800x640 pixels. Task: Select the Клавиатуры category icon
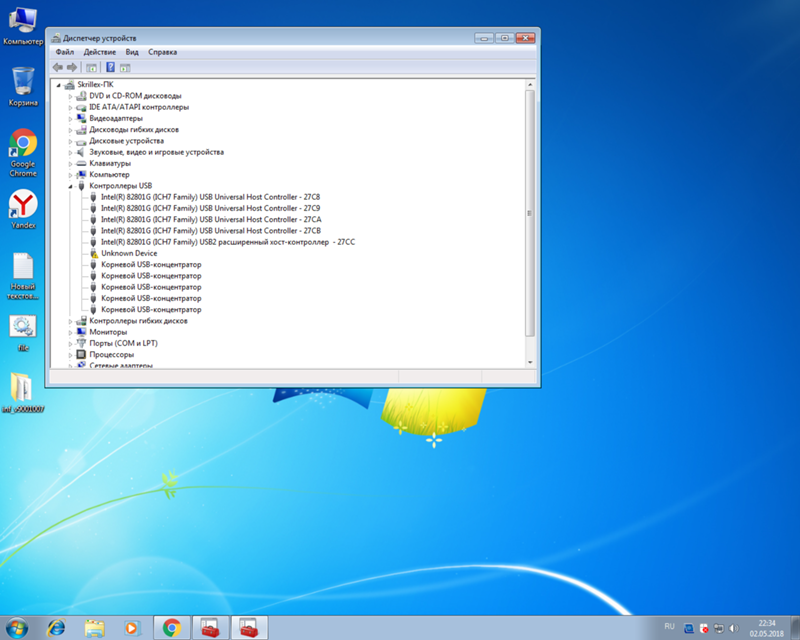pos(81,163)
